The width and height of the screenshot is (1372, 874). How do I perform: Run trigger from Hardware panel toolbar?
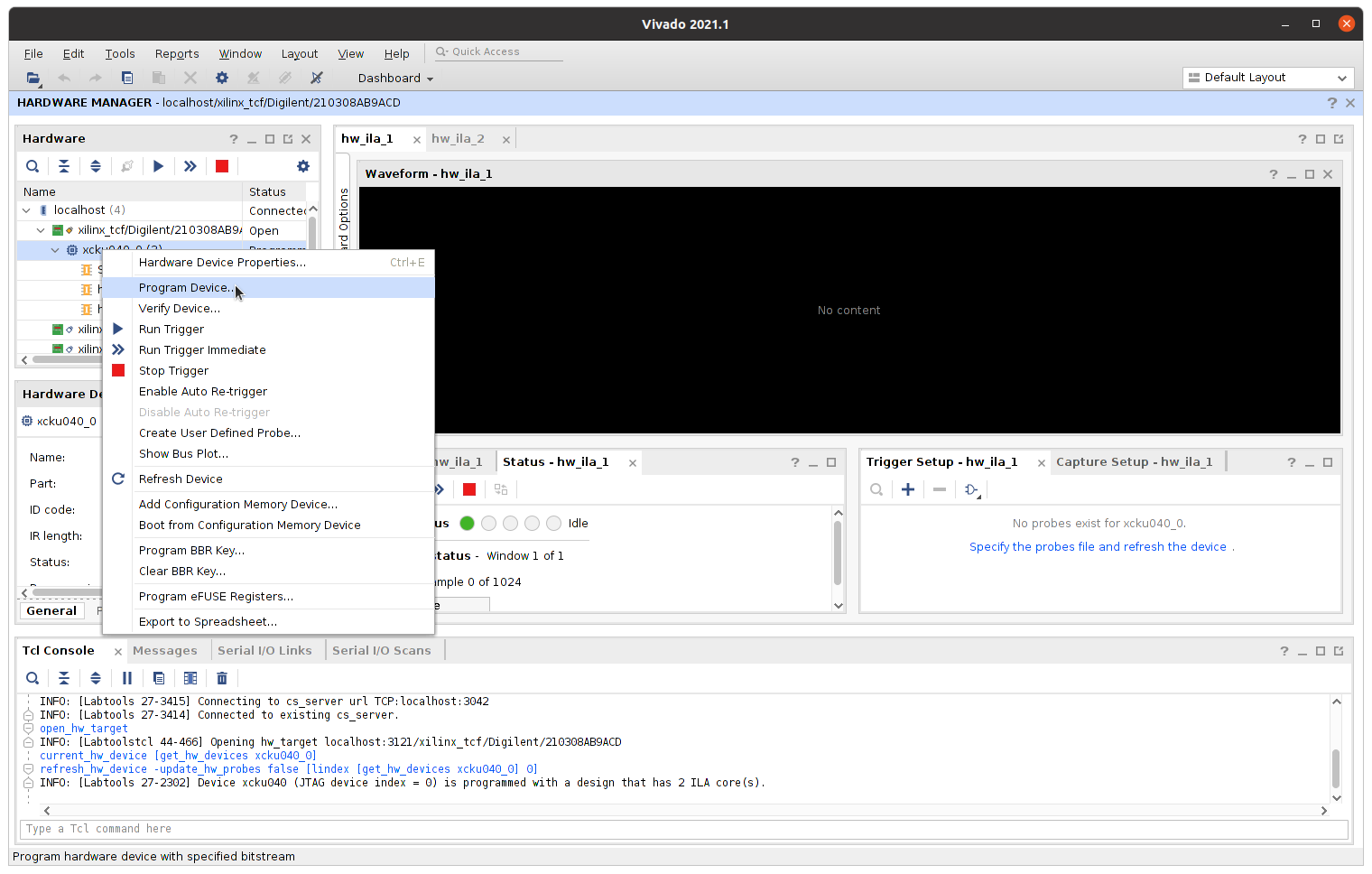[x=158, y=166]
